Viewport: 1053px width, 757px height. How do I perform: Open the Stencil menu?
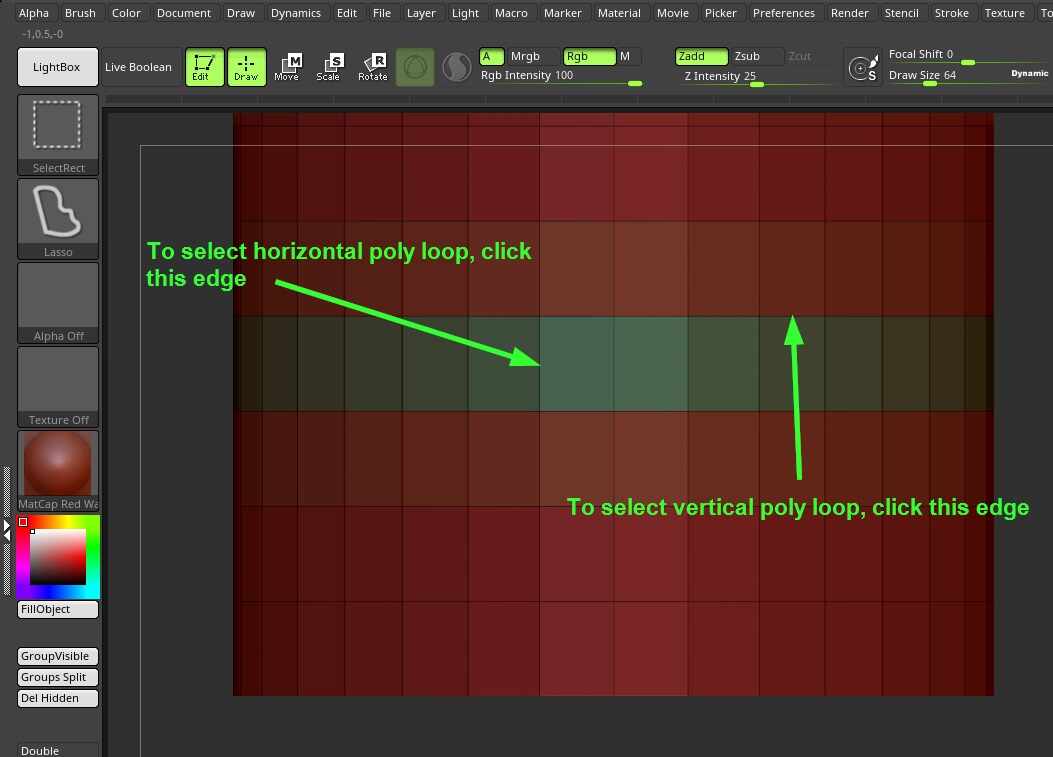point(901,13)
